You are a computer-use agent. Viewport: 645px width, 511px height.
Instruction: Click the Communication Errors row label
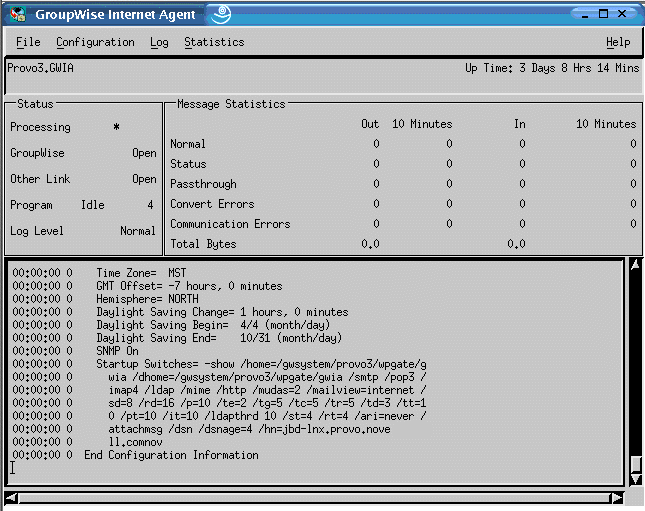click(x=230, y=224)
